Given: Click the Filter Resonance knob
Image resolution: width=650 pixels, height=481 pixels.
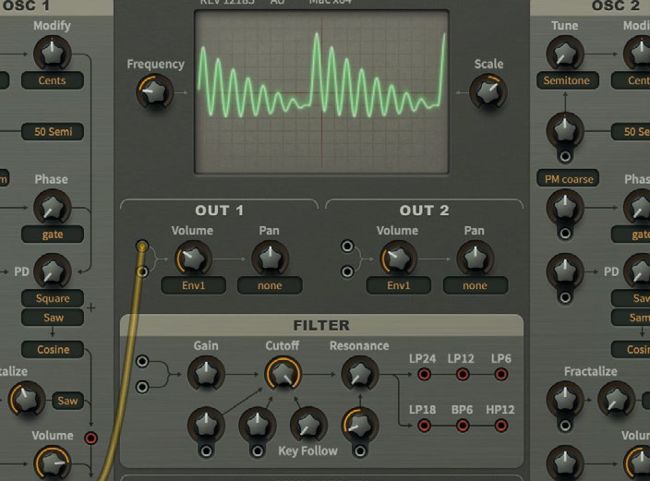Looking at the screenshot, I should [359, 374].
